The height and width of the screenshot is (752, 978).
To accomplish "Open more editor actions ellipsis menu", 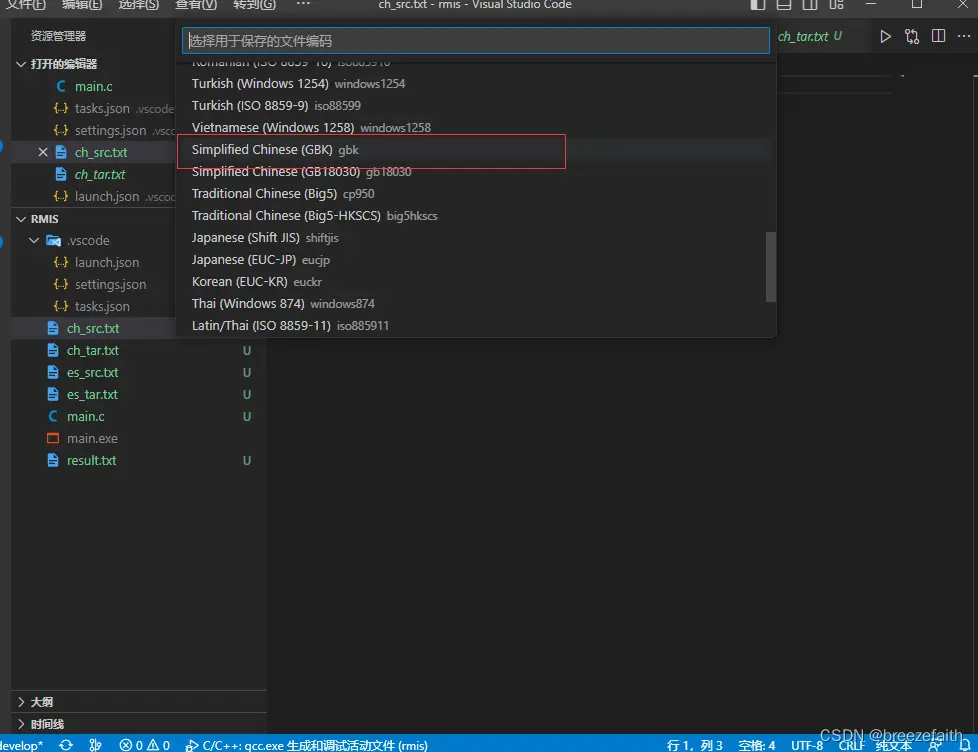I will coord(964,36).
